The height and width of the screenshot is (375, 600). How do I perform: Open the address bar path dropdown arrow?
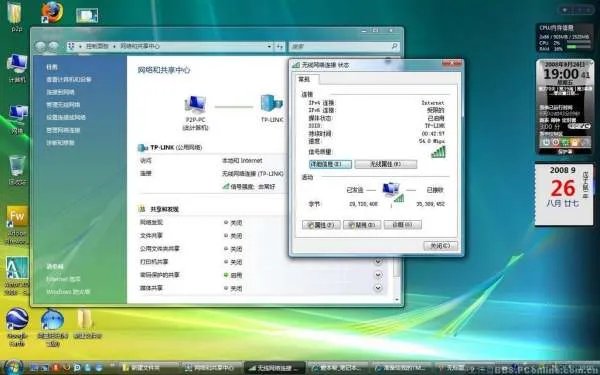coord(269,46)
